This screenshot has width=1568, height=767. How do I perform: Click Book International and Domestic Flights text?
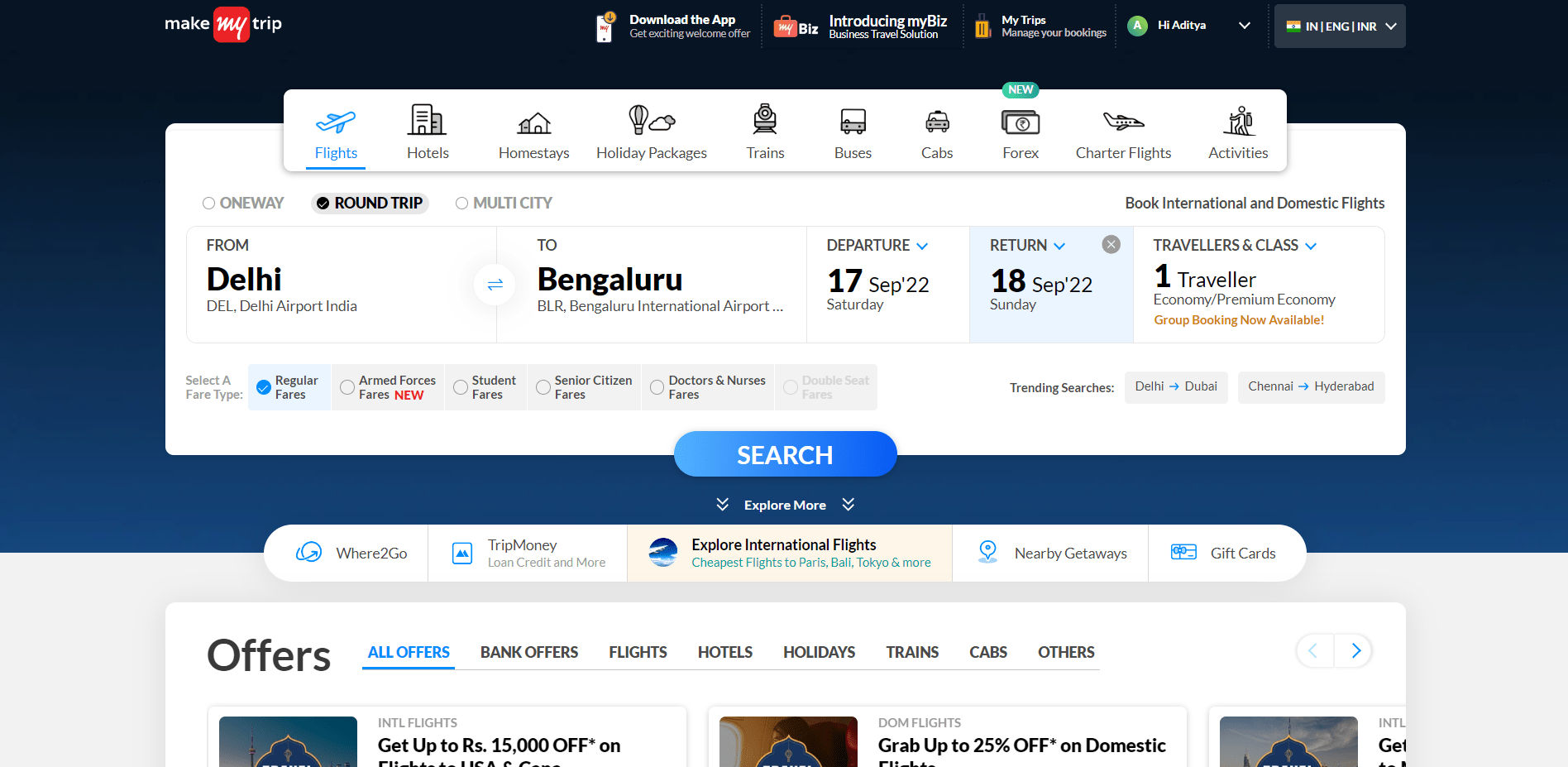(1255, 203)
